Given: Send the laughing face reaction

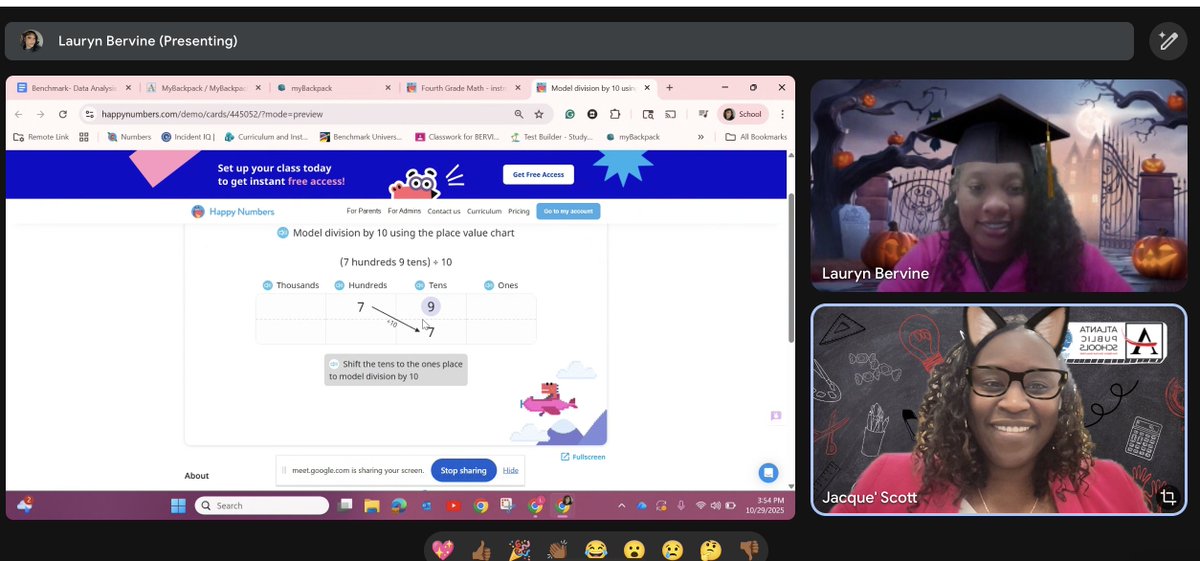Looking at the screenshot, I should click(596, 549).
